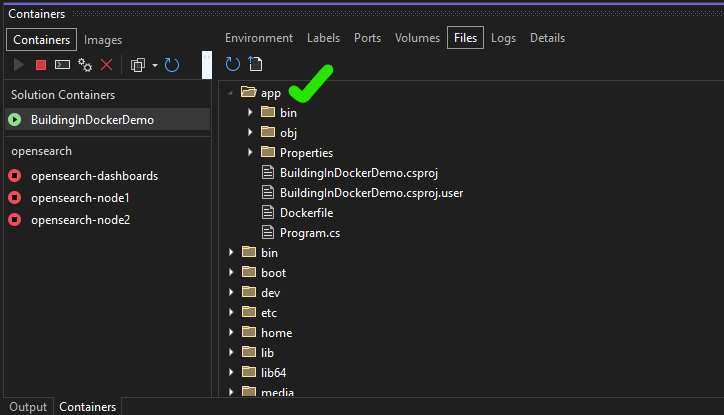Screen dimensions: 724x415
Task: Open the Environment tab
Action: point(259,38)
